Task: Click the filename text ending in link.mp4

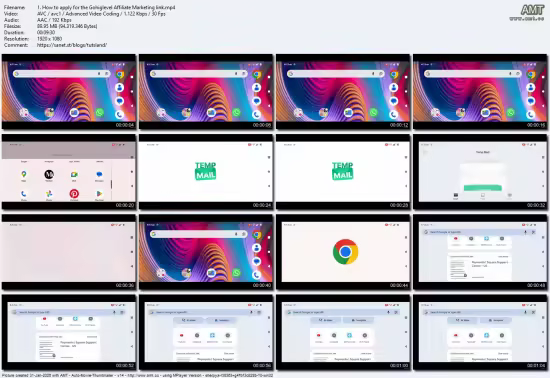Action: [106, 7]
